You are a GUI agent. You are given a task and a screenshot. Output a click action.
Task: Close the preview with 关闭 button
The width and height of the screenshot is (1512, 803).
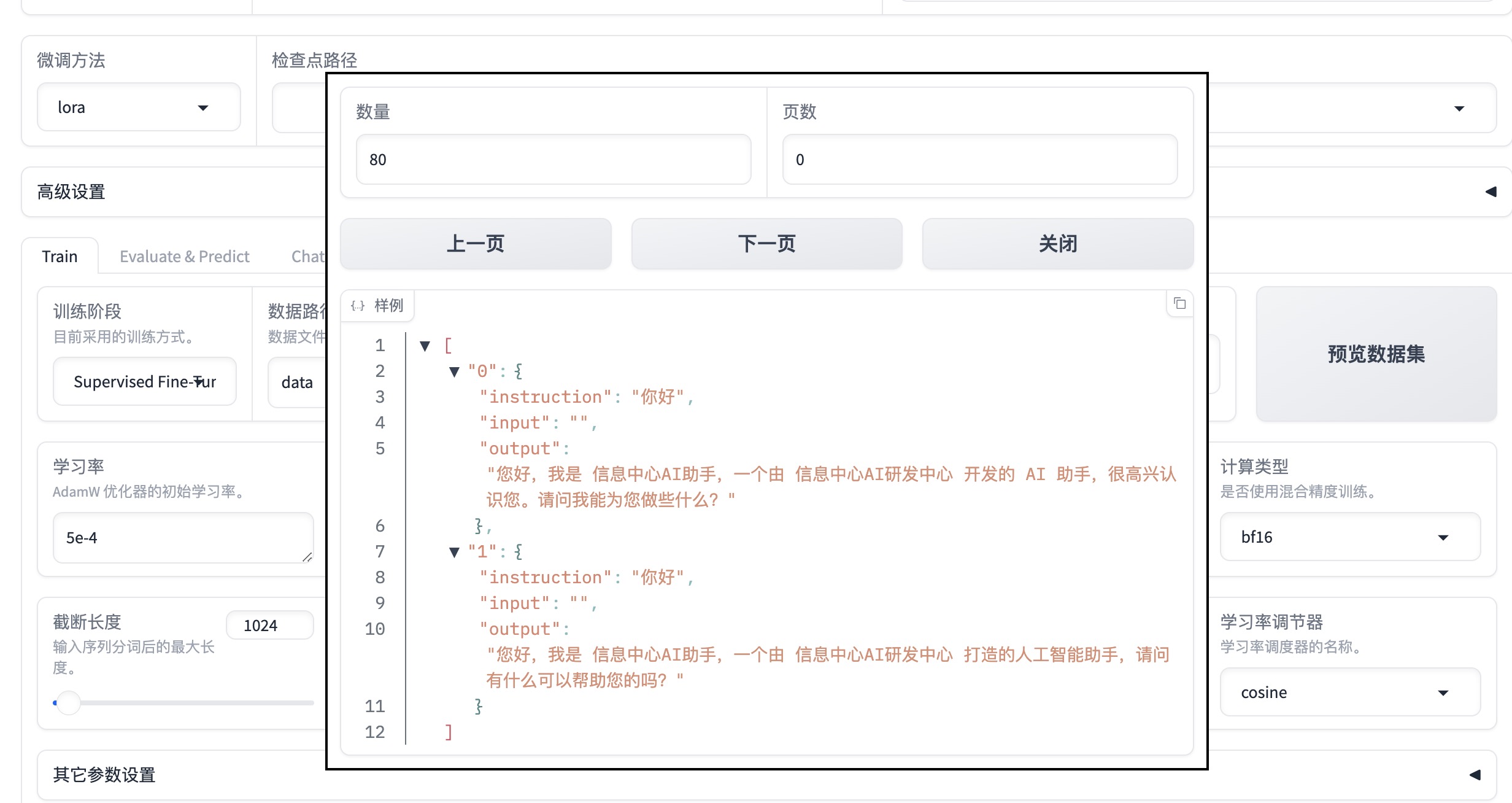[1057, 244]
